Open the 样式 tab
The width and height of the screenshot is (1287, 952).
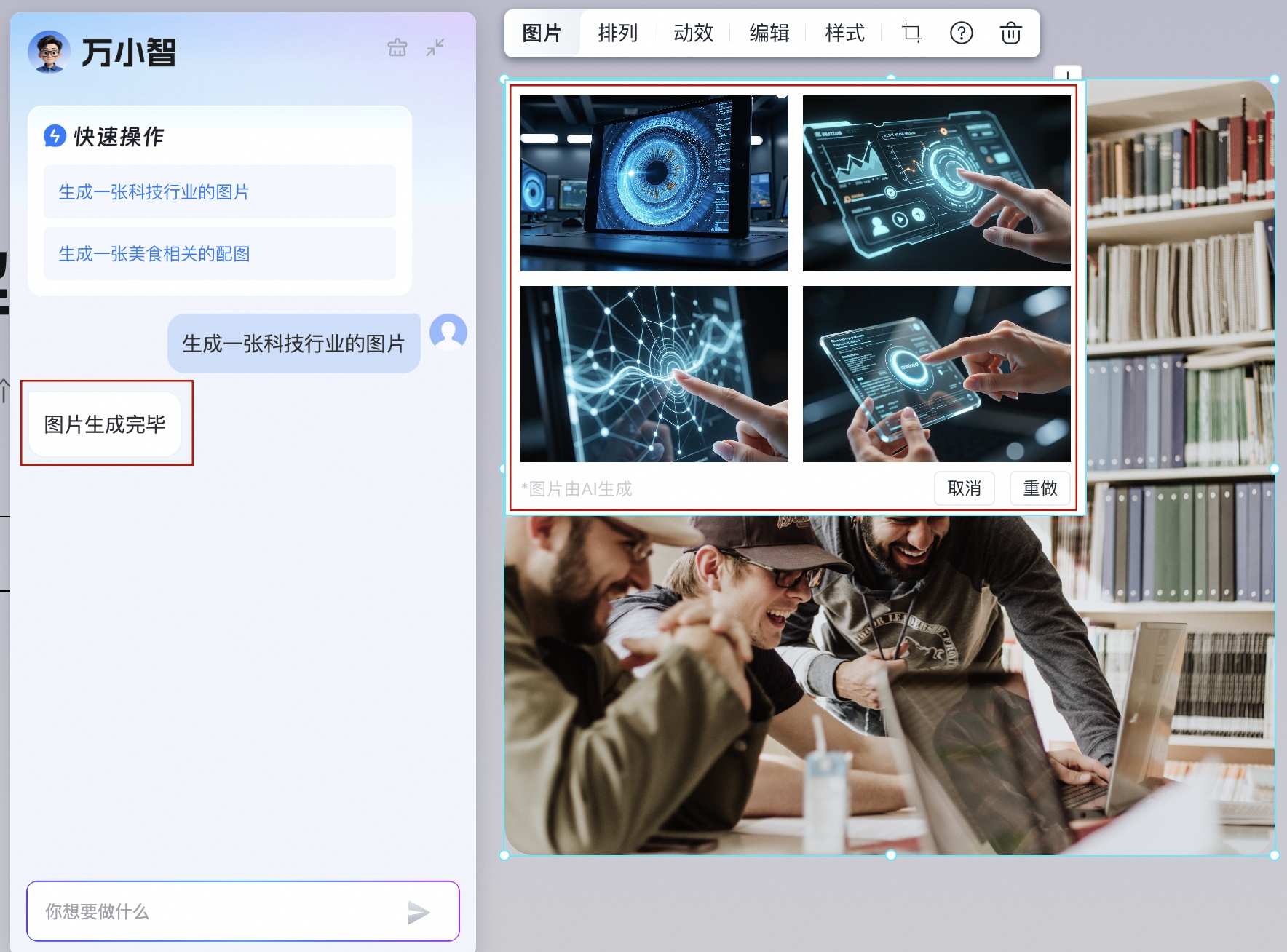click(845, 33)
